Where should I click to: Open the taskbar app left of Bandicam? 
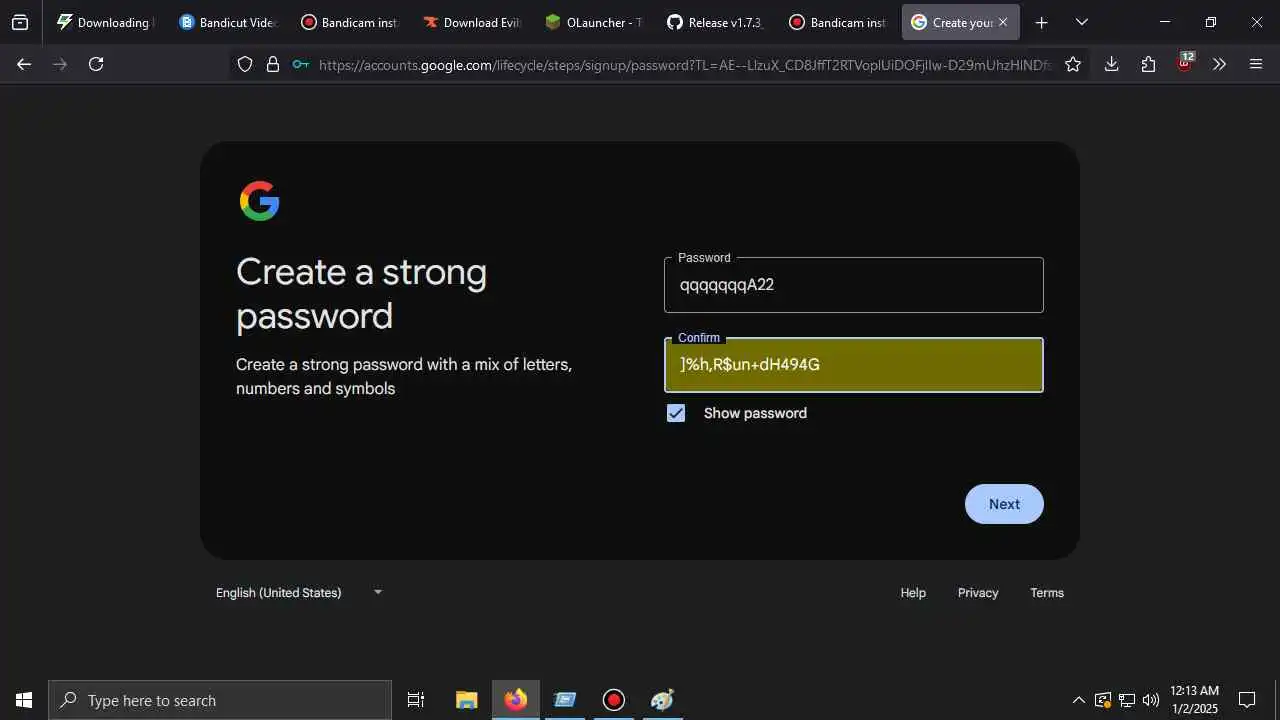565,700
